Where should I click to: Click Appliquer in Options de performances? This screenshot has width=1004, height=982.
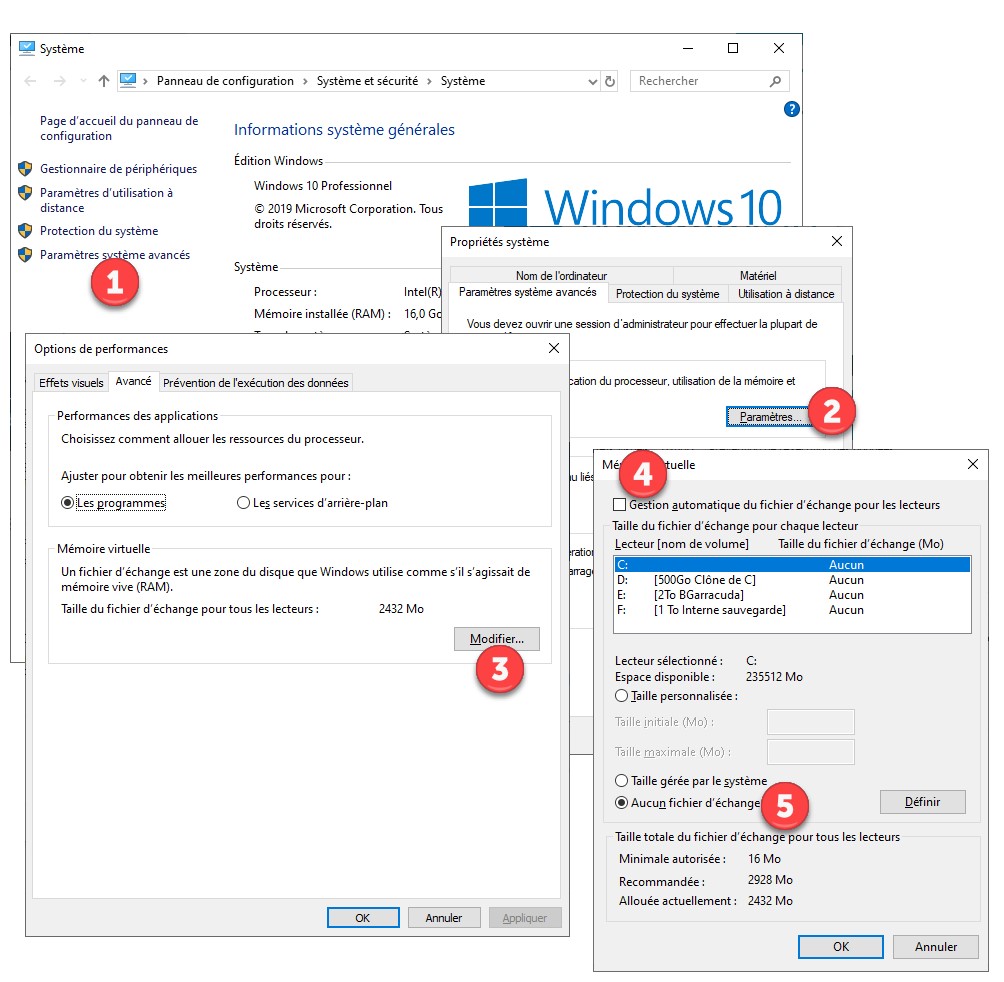(525, 918)
